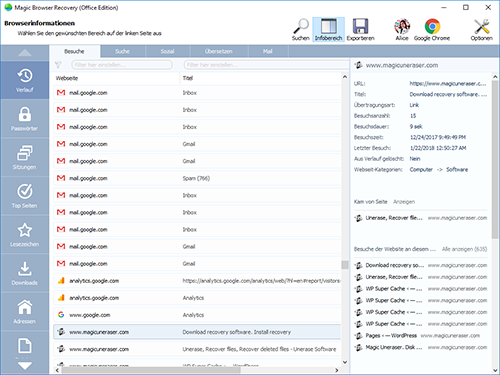
Task: Open the Adressen sidebar section
Action: click(25, 312)
